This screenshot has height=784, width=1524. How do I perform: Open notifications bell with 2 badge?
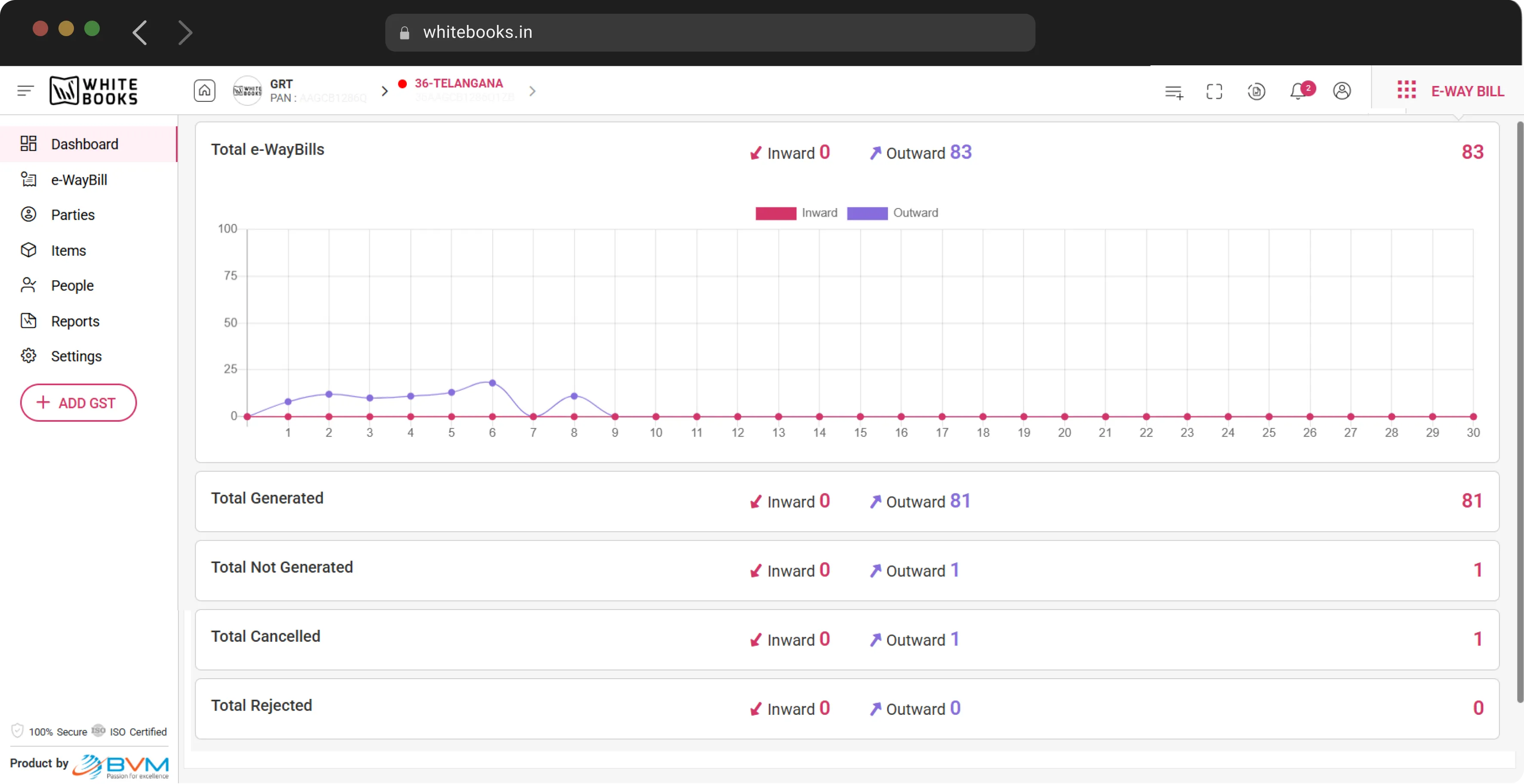click(x=1302, y=91)
